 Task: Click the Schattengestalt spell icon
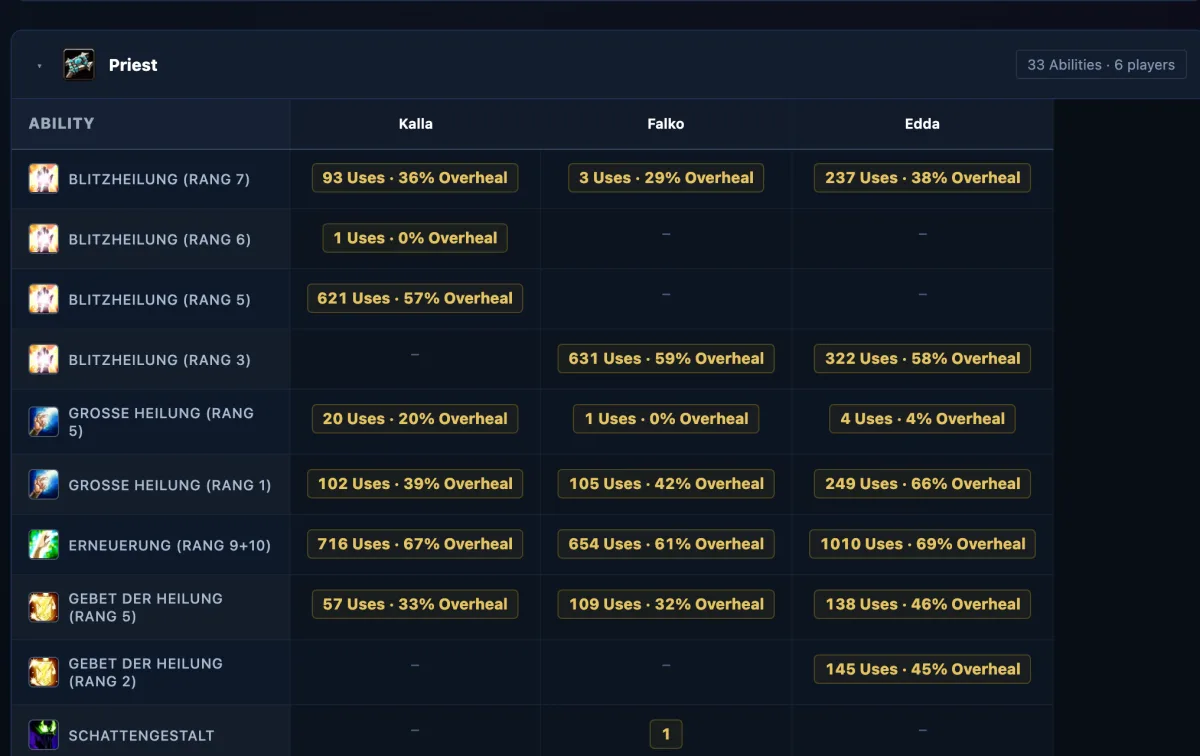point(44,735)
